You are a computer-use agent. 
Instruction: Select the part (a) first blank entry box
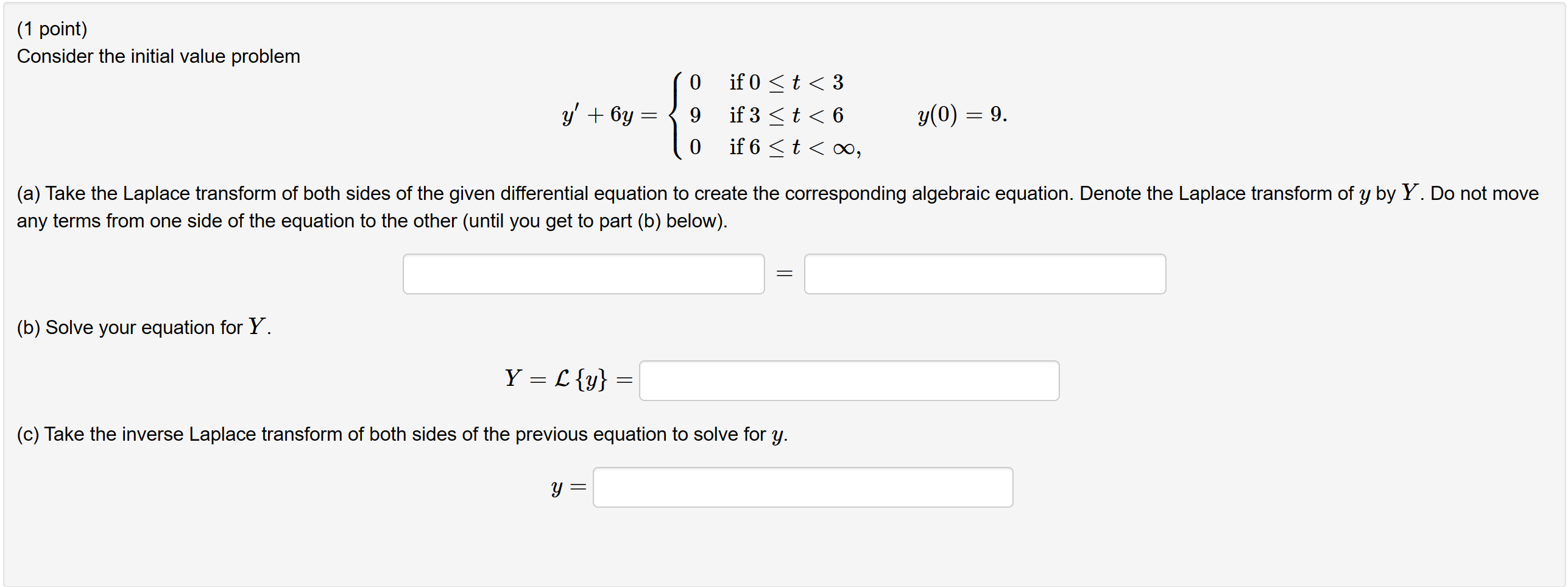click(582, 274)
